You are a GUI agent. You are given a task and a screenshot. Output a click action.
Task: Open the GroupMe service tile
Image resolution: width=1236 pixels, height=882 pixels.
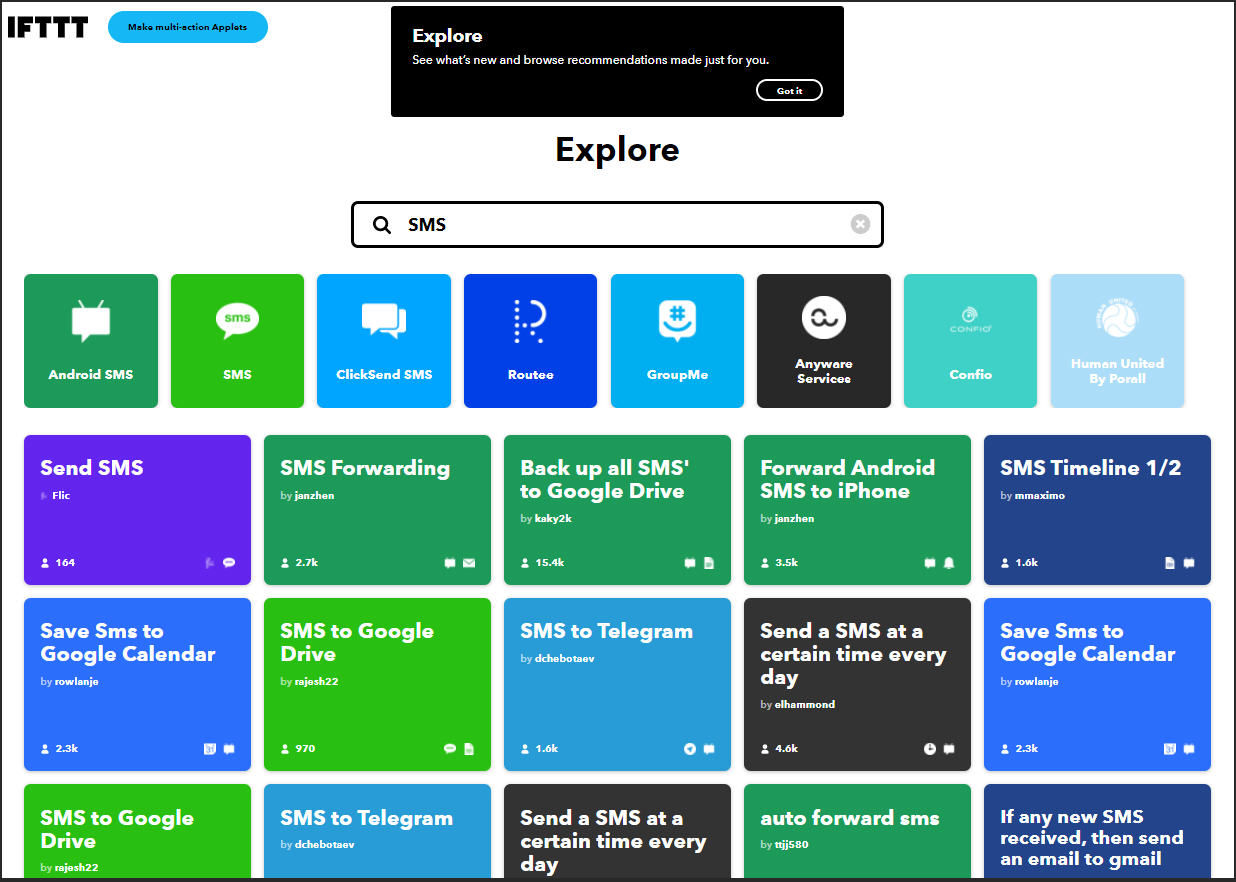click(677, 341)
